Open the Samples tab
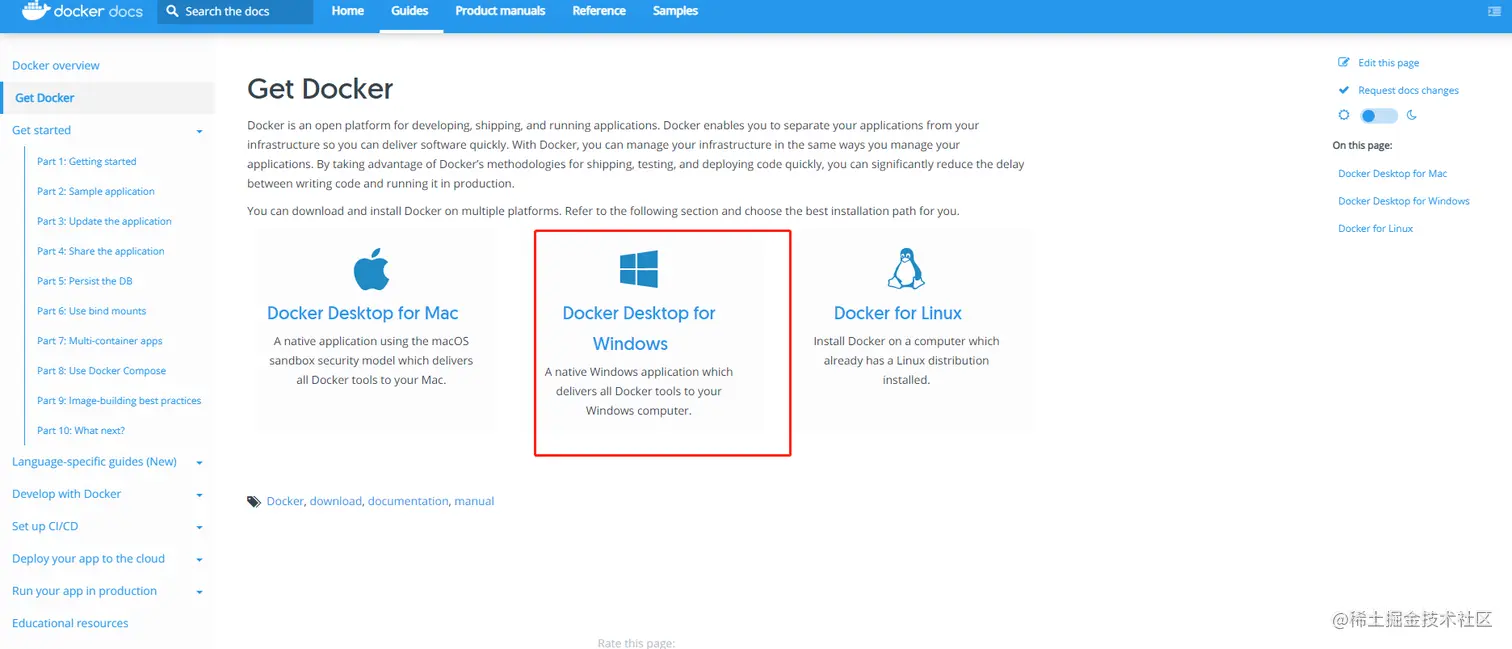1512x649 pixels. (675, 11)
